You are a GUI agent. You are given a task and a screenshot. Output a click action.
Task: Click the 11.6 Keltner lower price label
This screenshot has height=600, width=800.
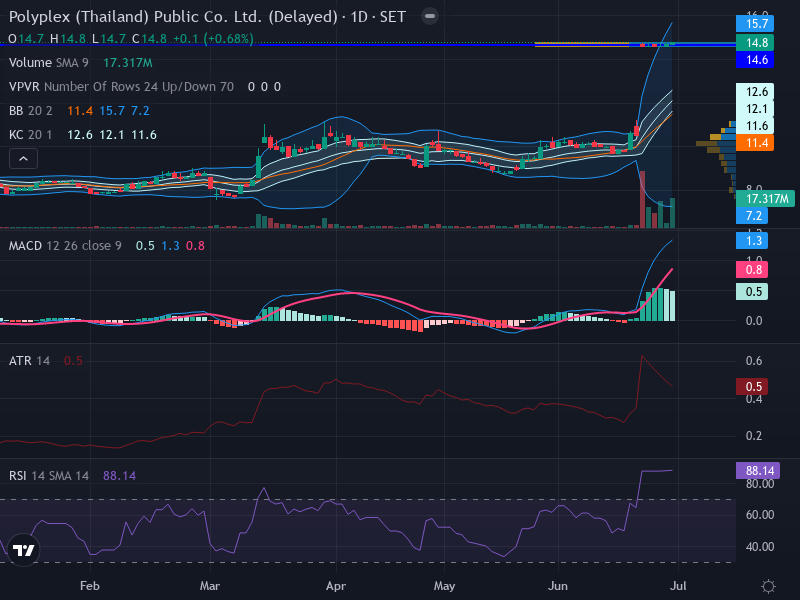[x=755, y=126]
